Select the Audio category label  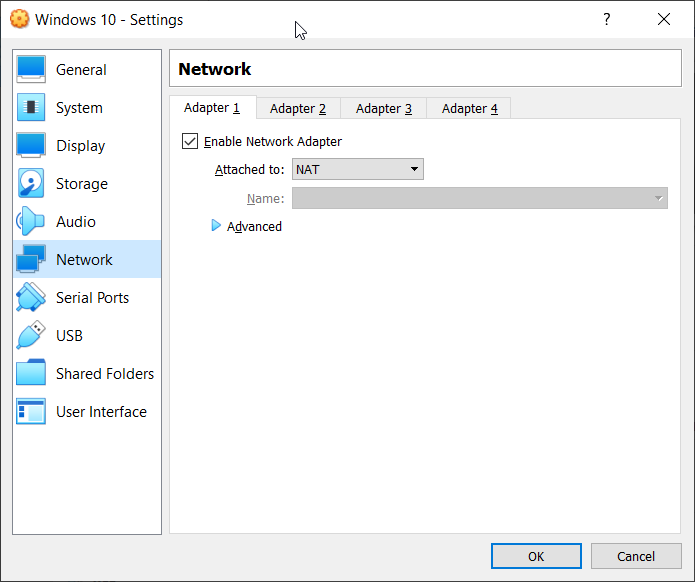(x=76, y=222)
